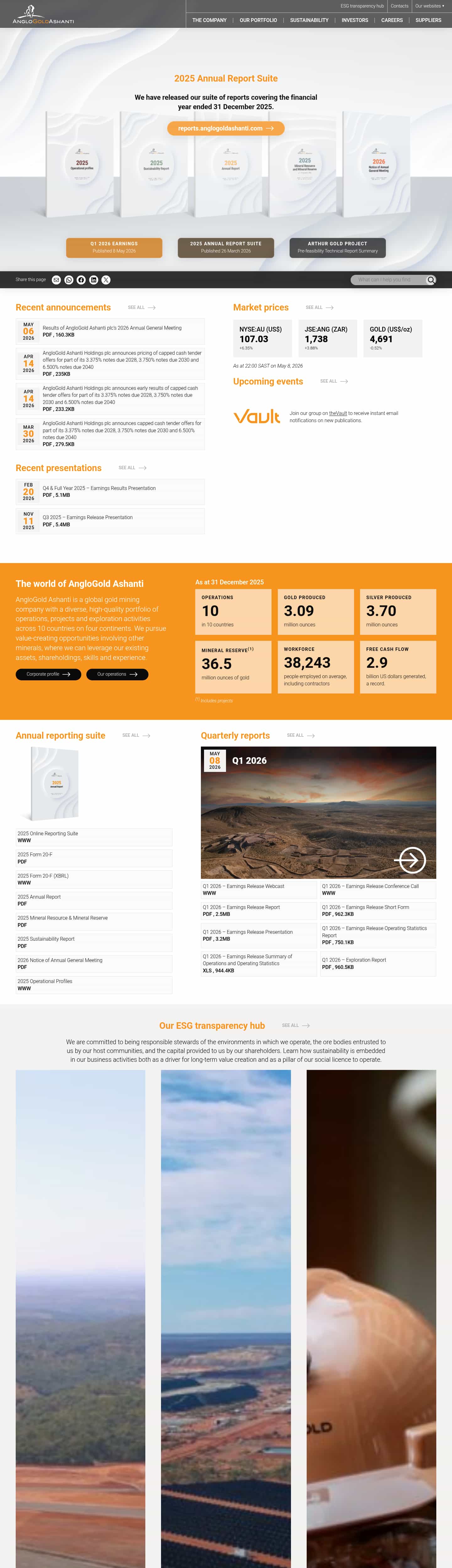The image size is (452, 1568).
Task: Share this page via Facebook icon
Action: coord(81,280)
